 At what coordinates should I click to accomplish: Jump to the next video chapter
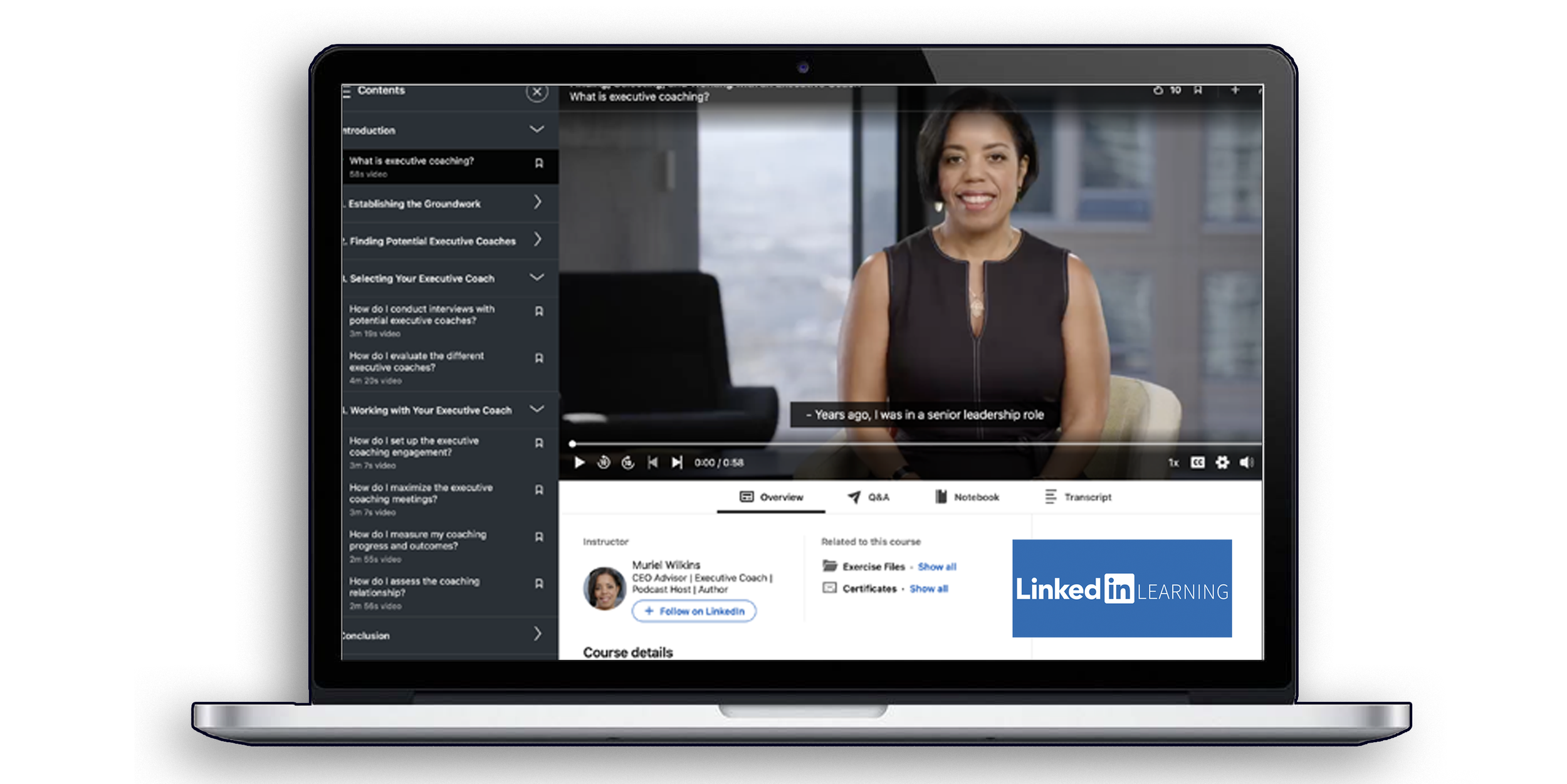pyautogui.click(x=677, y=462)
